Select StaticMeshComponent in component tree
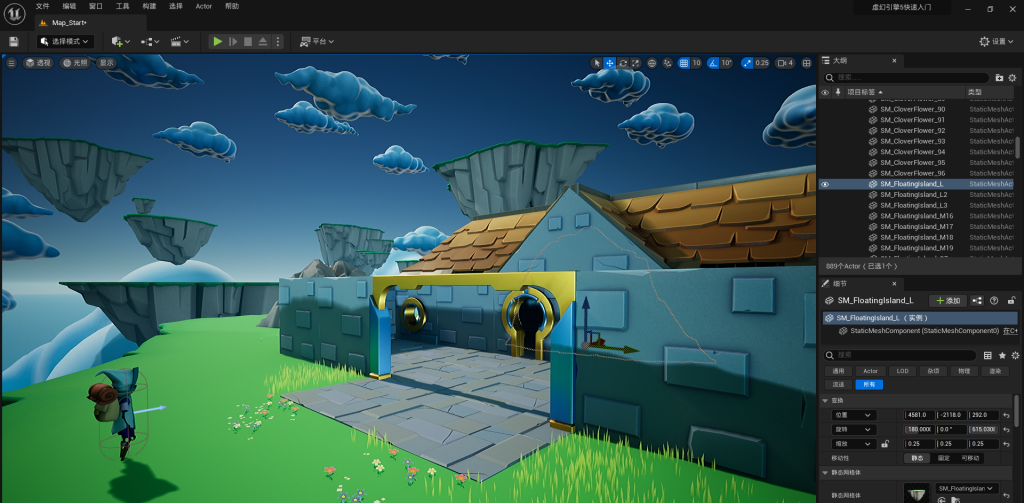Viewport: 1024px width, 503px height. coord(924,331)
